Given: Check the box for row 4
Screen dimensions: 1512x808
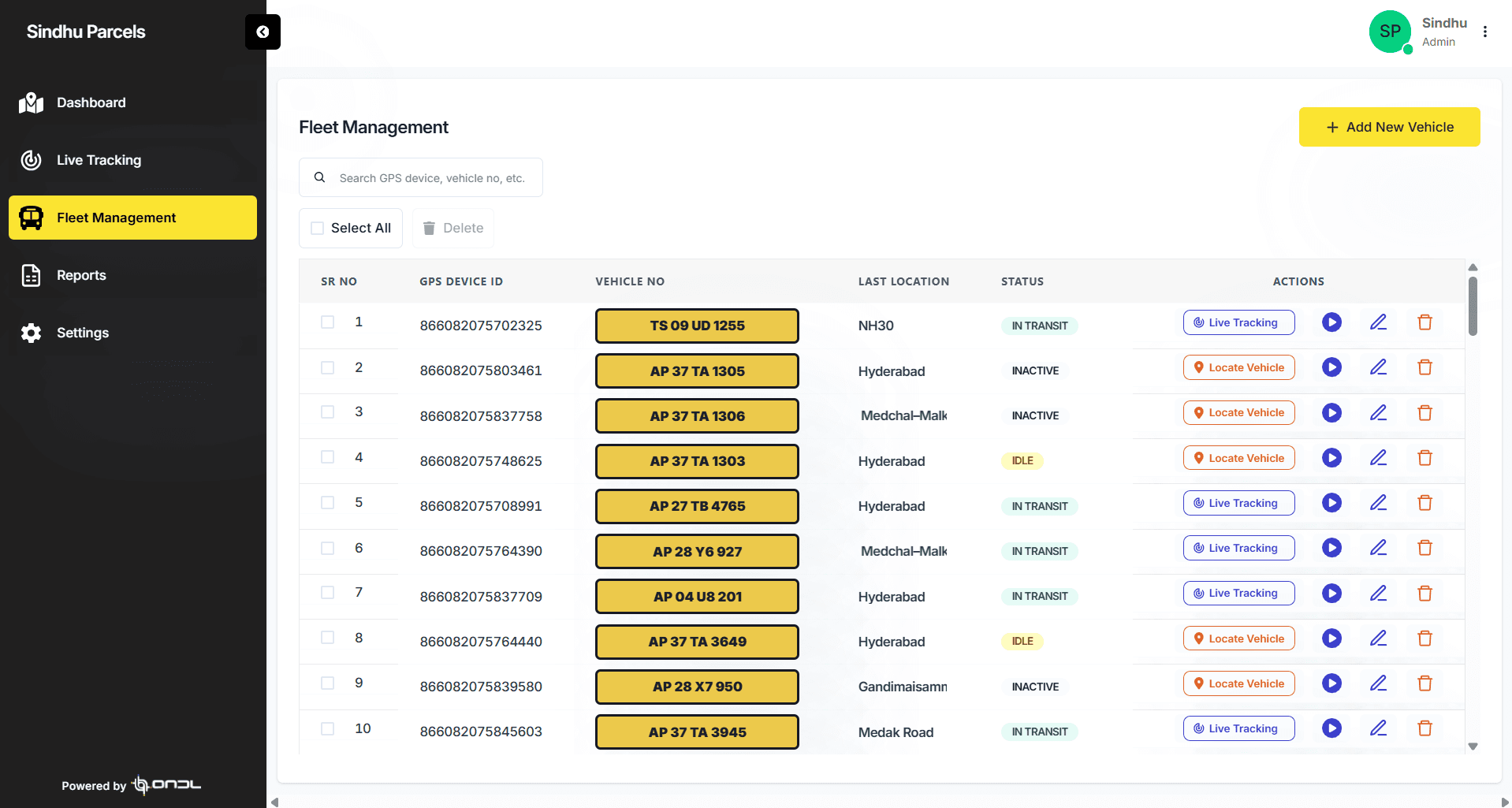Looking at the screenshot, I should click(x=328, y=457).
